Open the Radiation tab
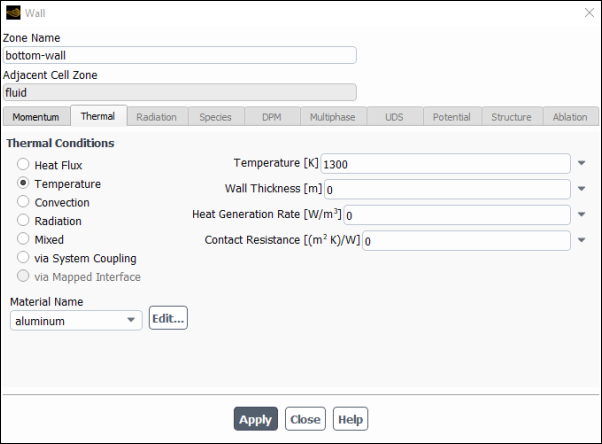This screenshot has height=444, width=602. point(156,117)
